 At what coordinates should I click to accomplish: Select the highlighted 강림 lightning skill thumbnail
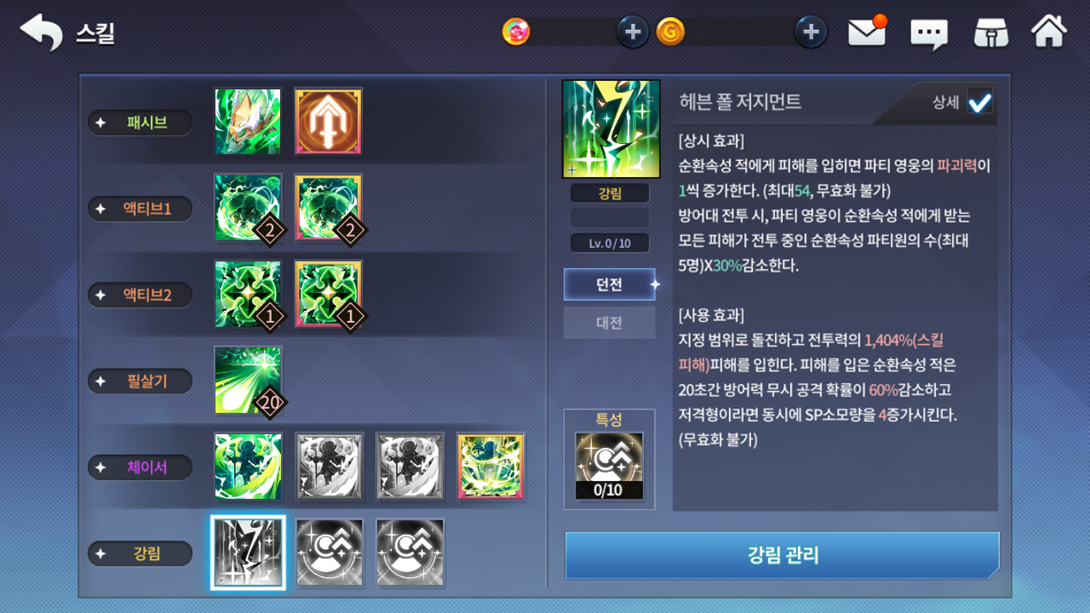point(248,553)
